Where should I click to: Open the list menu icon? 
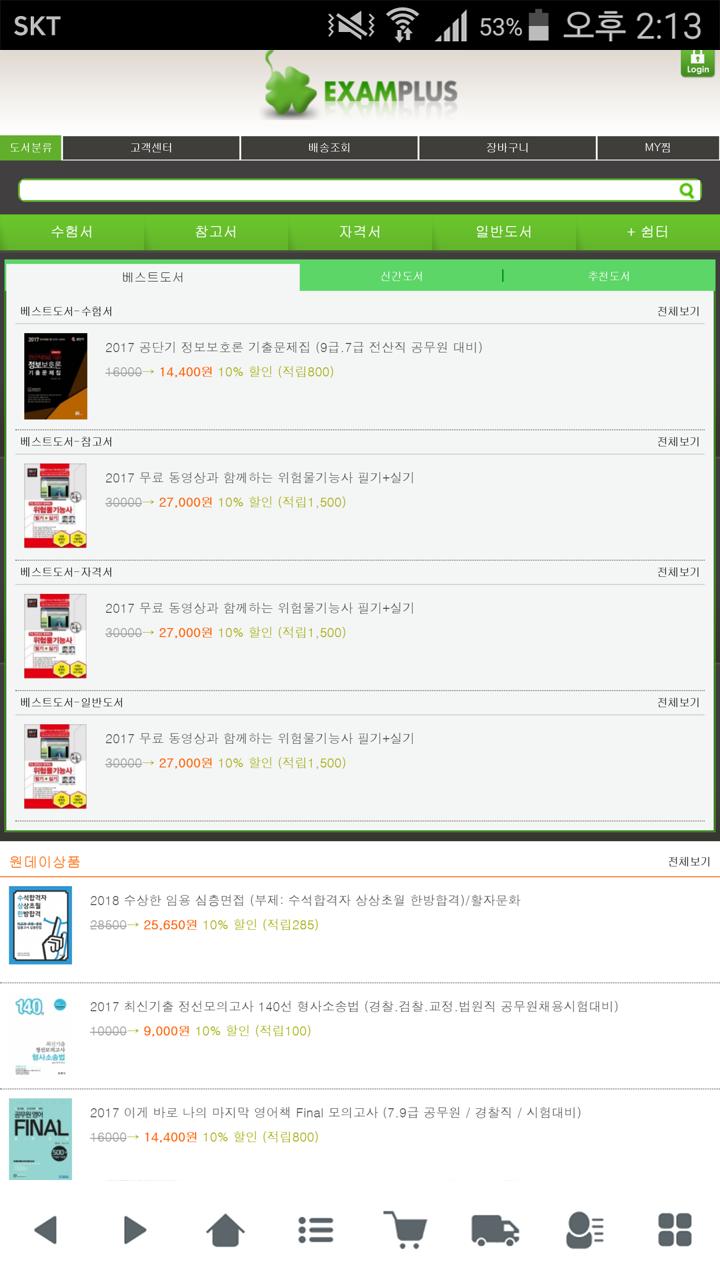[316, 1230]
